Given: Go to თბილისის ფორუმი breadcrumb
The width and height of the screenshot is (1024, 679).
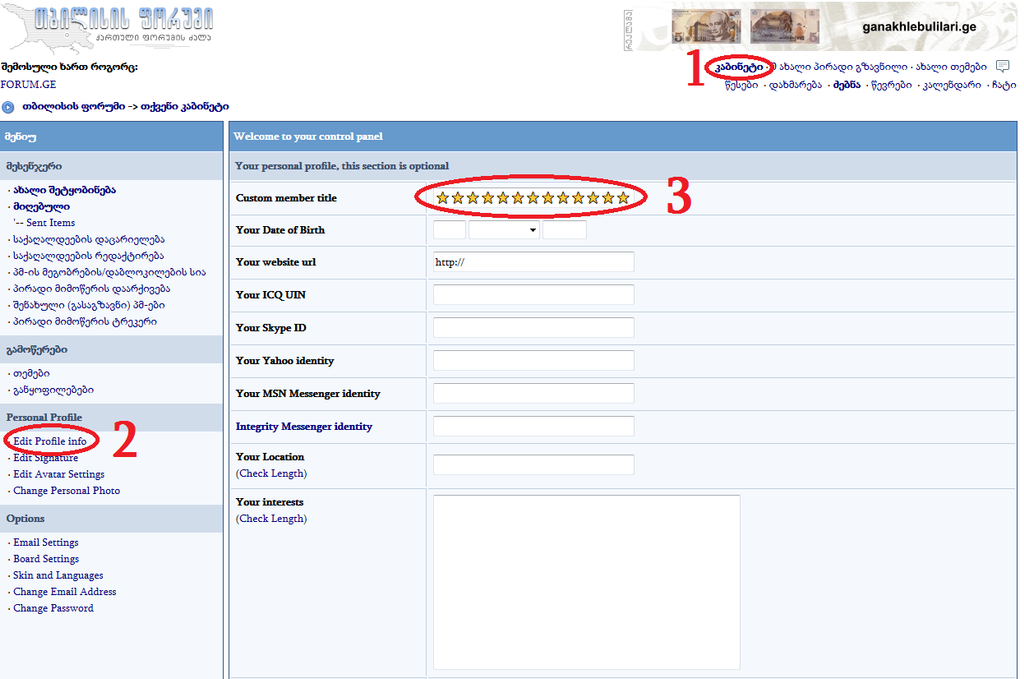Looking at the screenshot, I should [x=73, y=106].
